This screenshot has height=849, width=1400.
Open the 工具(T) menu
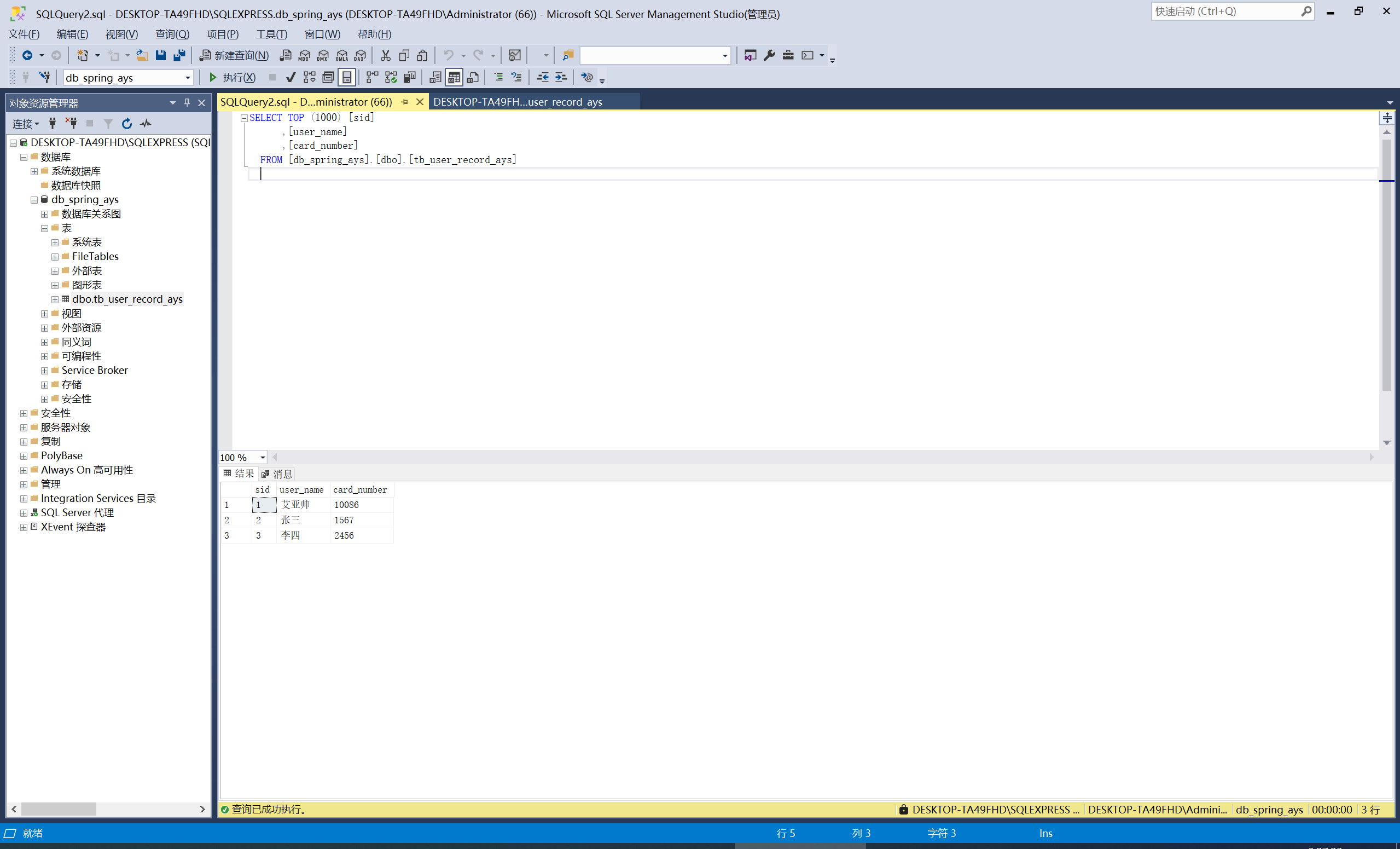(271, 34)
